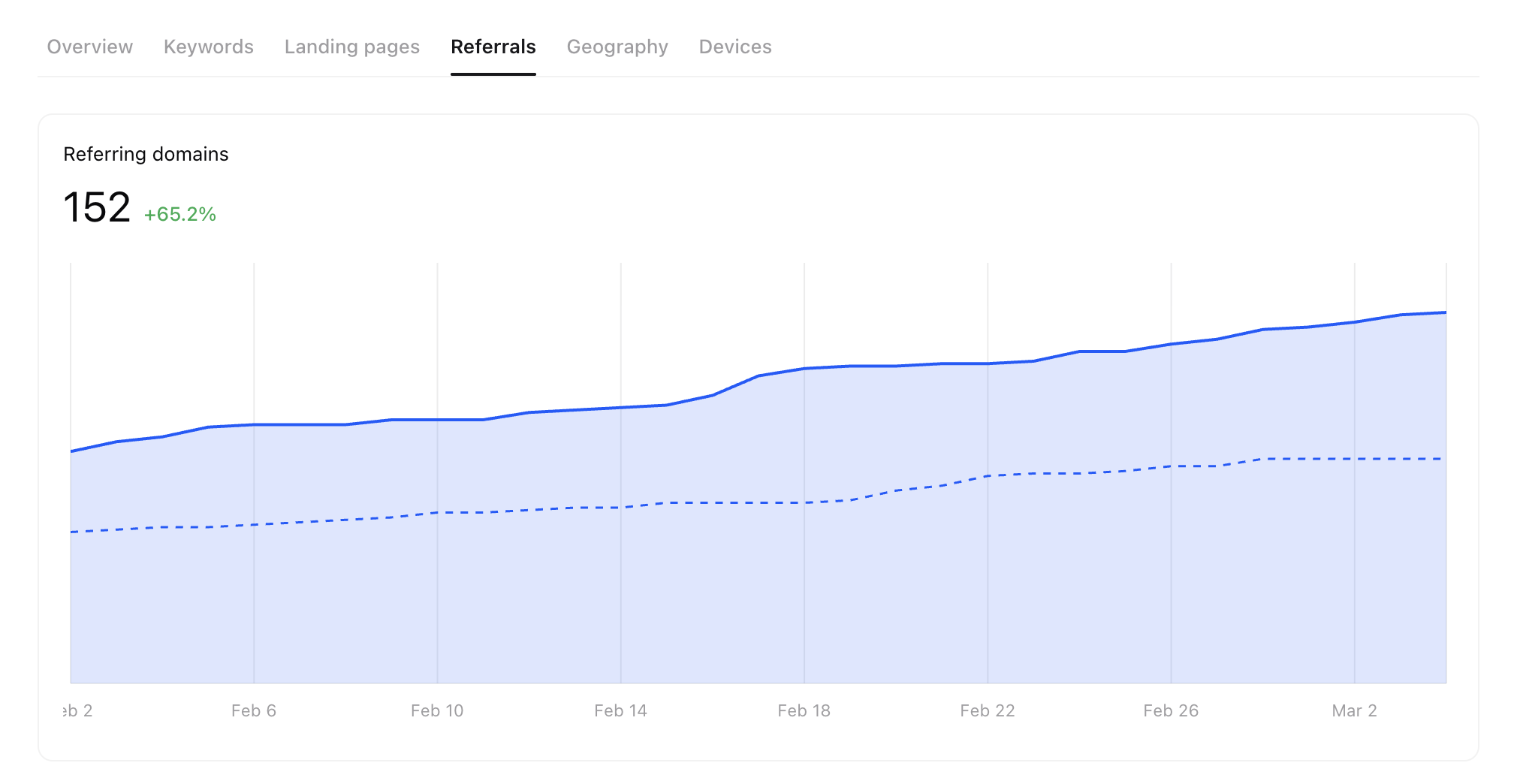Click the Feb 10 axis label
This screenshot has height=784, width=1520.
coord(437,710)
